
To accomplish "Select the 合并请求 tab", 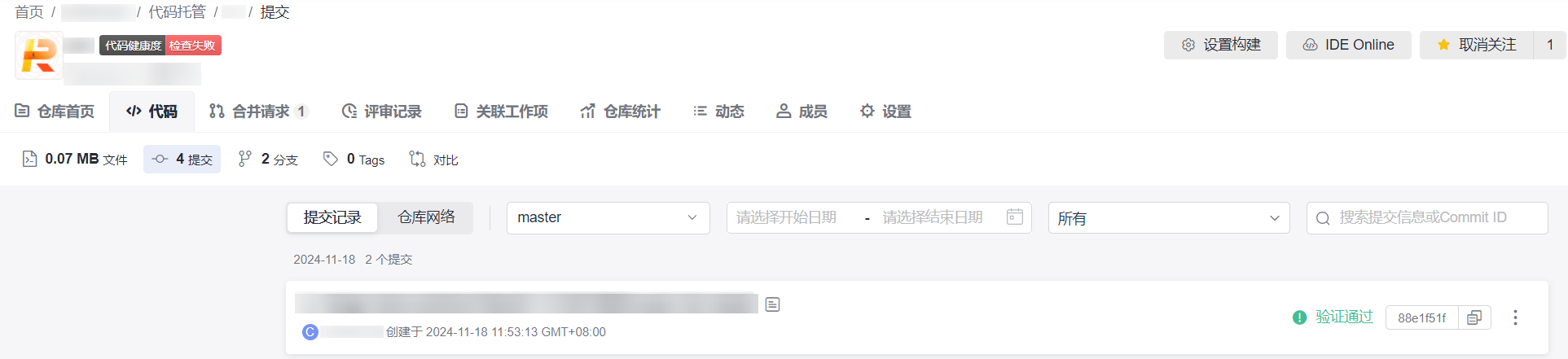I will (258, 112).
